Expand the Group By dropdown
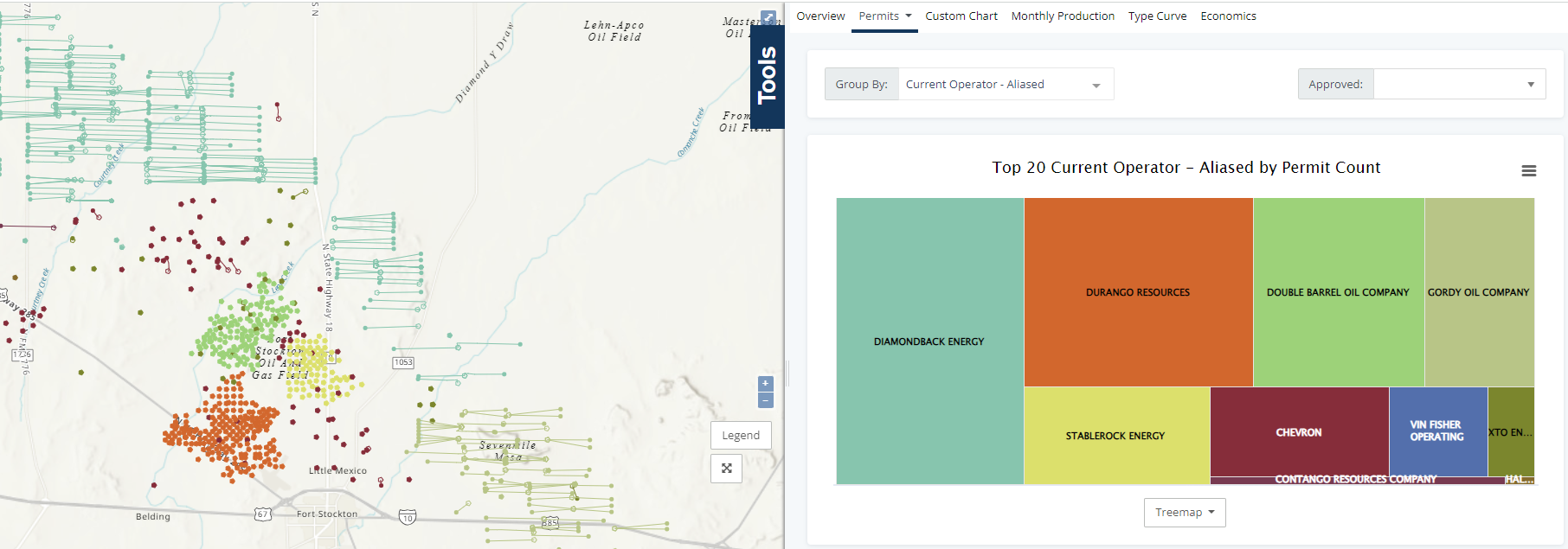This screenshot has height=549, width=1568. pos(1006,85)
